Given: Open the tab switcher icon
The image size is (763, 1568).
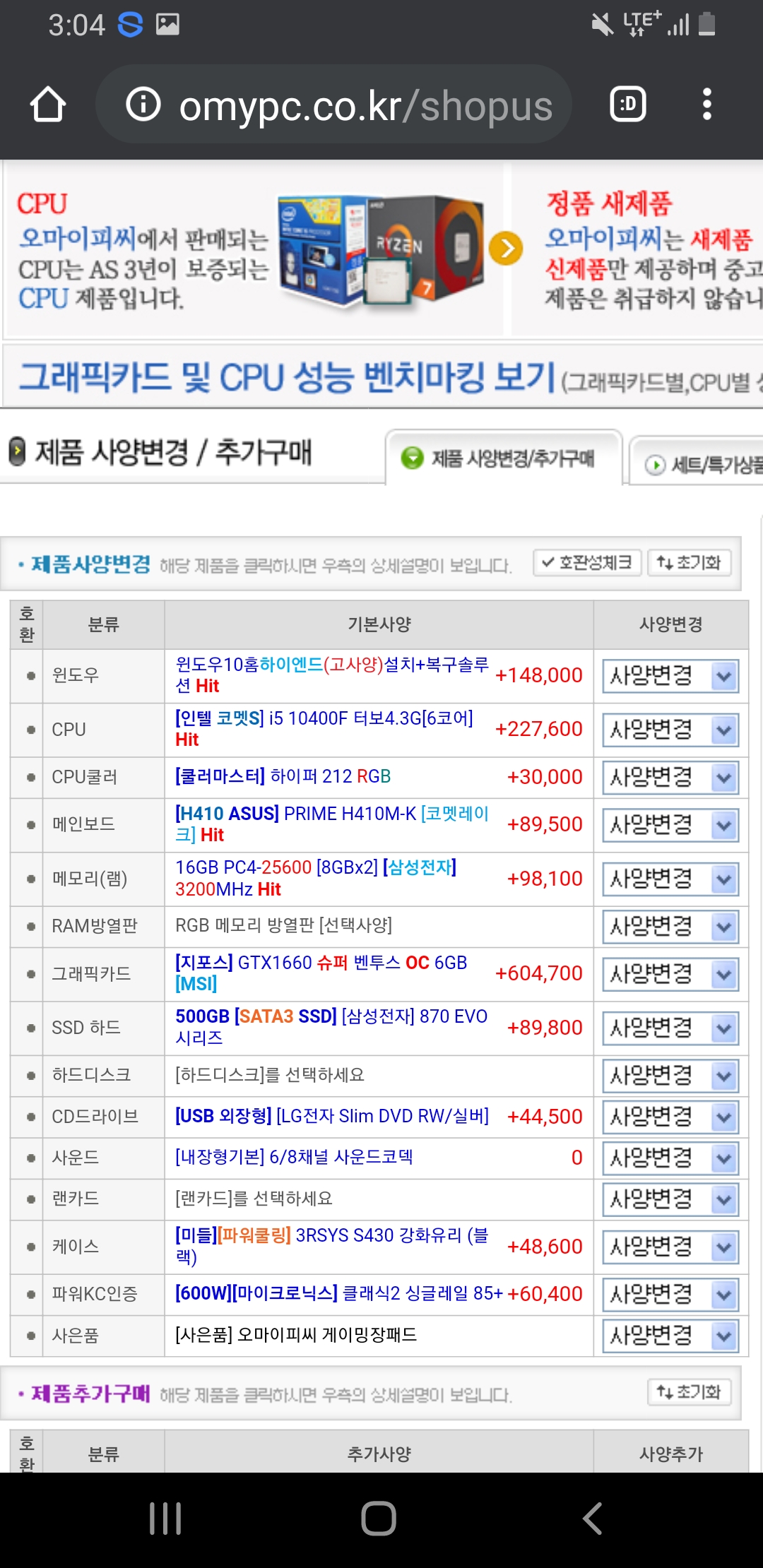Looking at the screenshot, I should point(628,105).
